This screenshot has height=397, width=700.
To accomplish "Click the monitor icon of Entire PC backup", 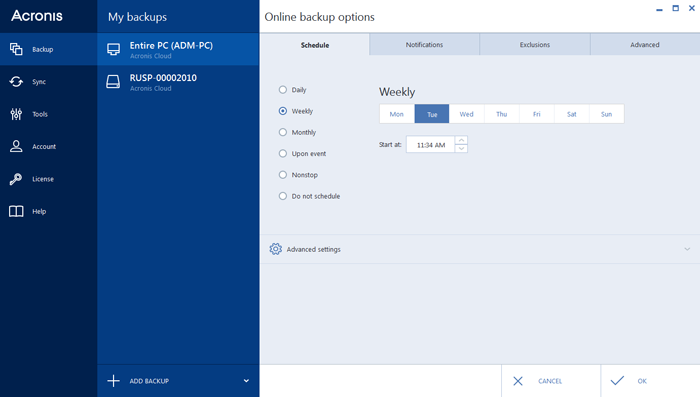I will point(113,49).
